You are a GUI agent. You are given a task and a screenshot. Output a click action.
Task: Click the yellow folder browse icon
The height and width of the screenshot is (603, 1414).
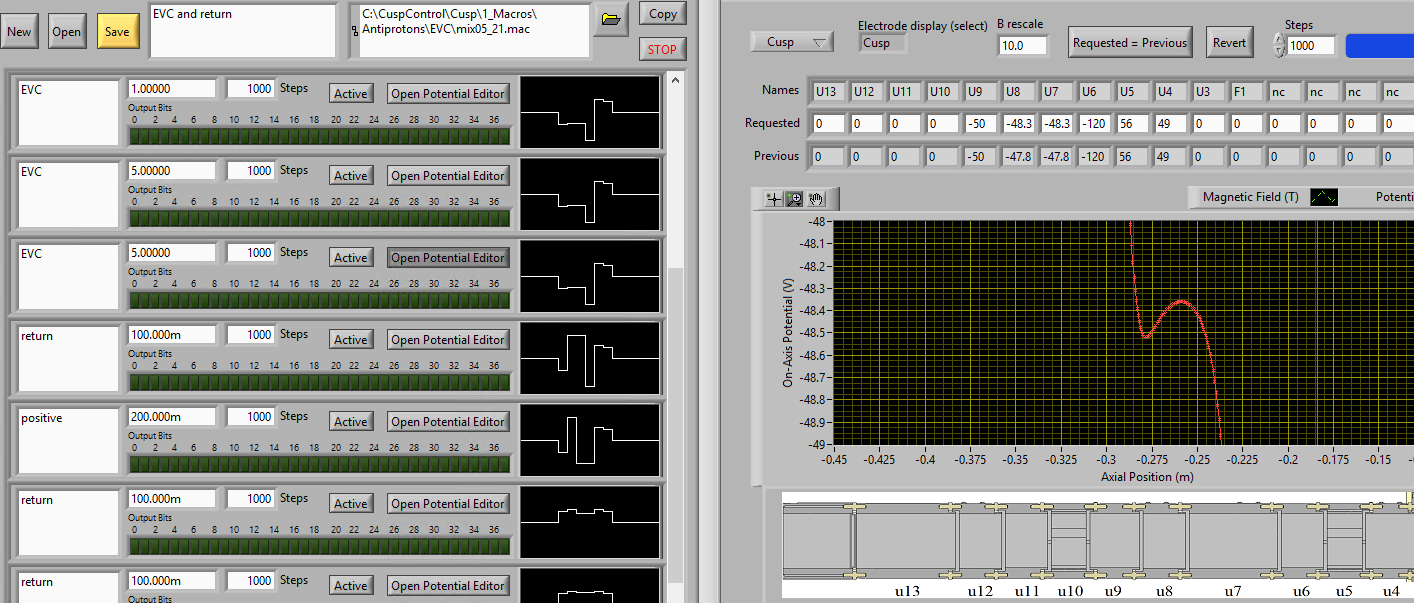[611, 18]
